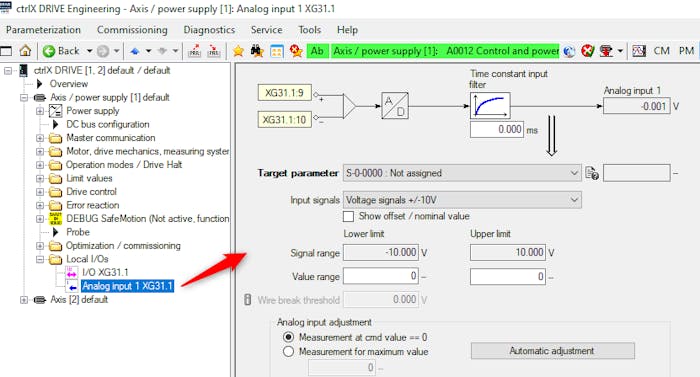Click the parameter help icon beside Target parameter
The height and width of the screenshot is (377, 700).
(592, 173)
